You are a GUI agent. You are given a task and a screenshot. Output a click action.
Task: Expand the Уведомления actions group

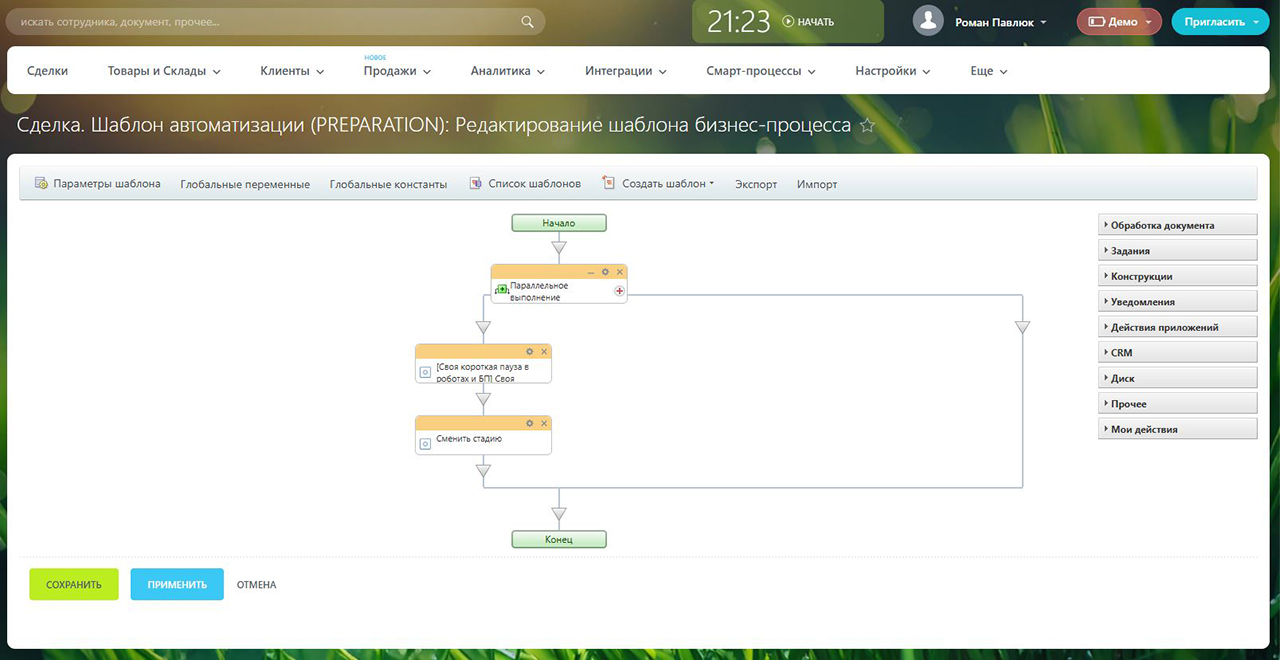pos(1177,301)
